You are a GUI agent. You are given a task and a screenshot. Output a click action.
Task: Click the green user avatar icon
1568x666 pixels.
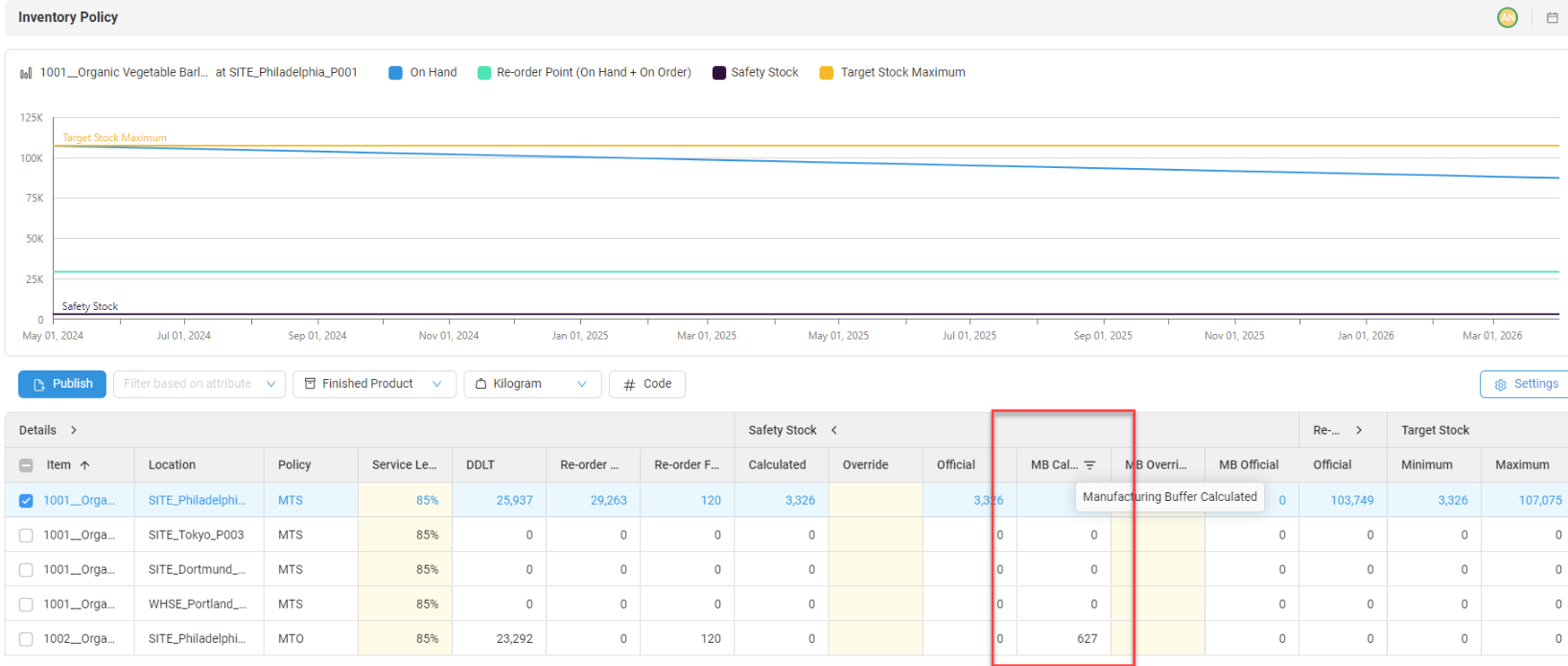click(1508, 17)
